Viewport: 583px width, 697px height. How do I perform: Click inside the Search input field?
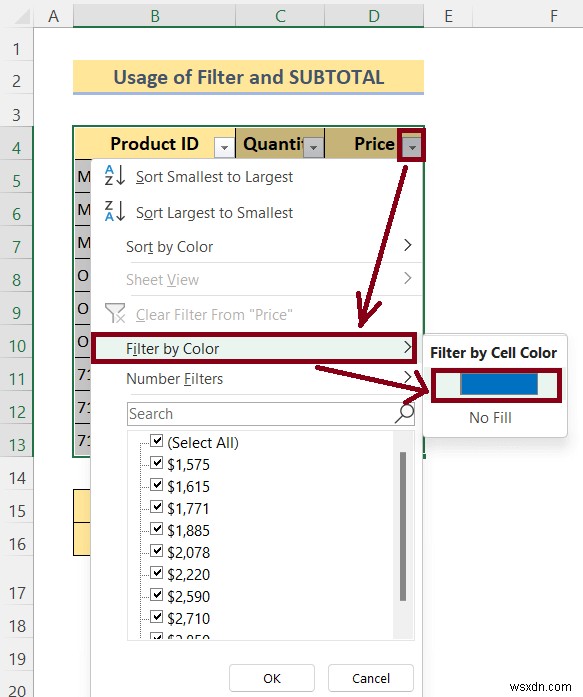261,414
